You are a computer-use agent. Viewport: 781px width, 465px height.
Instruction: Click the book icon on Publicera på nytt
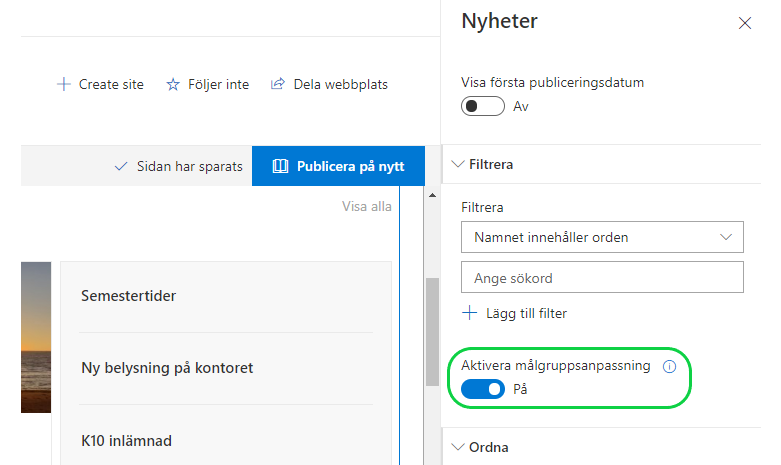point(280,167)
